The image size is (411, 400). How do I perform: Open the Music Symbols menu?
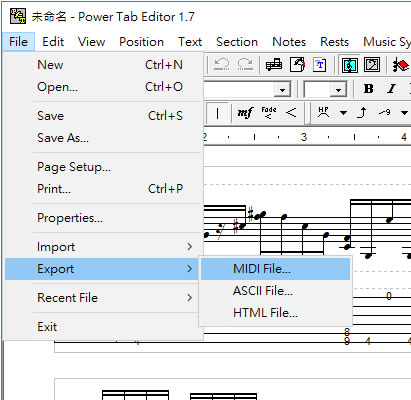387,42
